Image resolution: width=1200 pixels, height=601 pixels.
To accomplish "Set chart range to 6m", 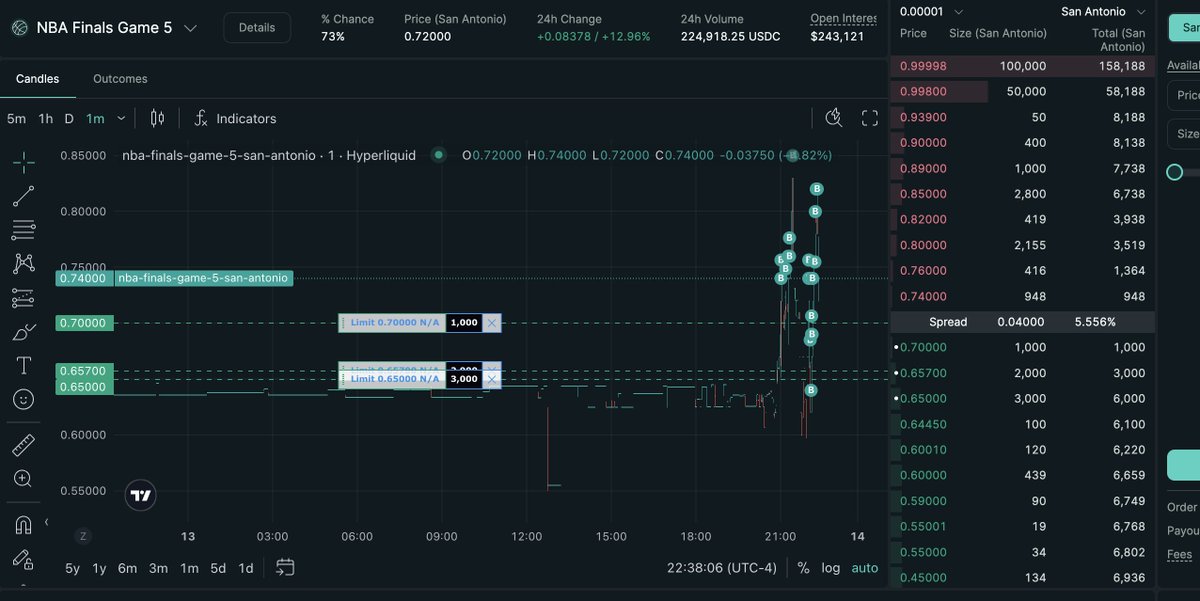I will coord(127,568).
